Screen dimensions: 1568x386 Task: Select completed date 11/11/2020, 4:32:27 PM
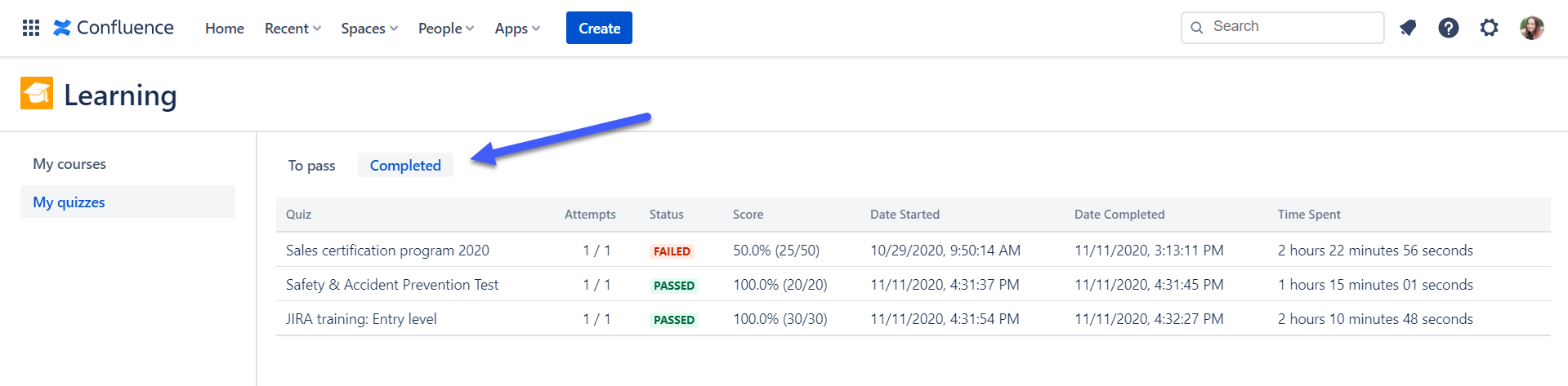1149,319
